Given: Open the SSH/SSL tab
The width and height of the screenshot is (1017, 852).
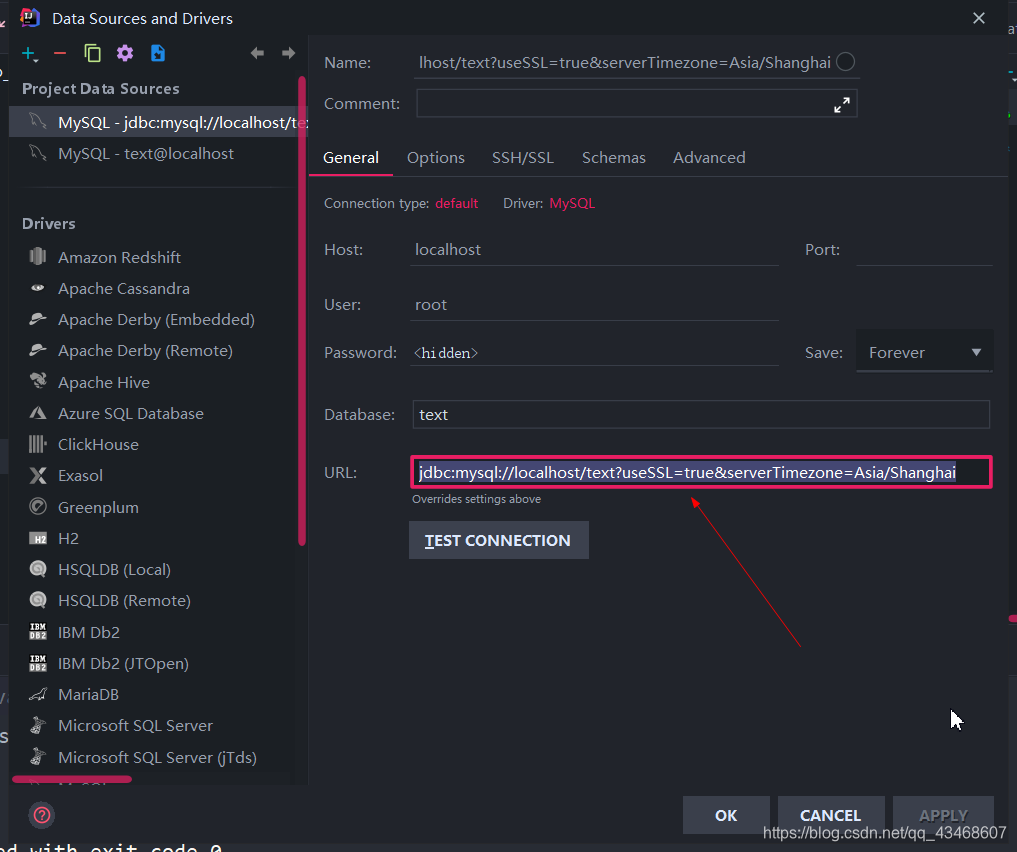Looking at the screenshot, I should 523,158.
